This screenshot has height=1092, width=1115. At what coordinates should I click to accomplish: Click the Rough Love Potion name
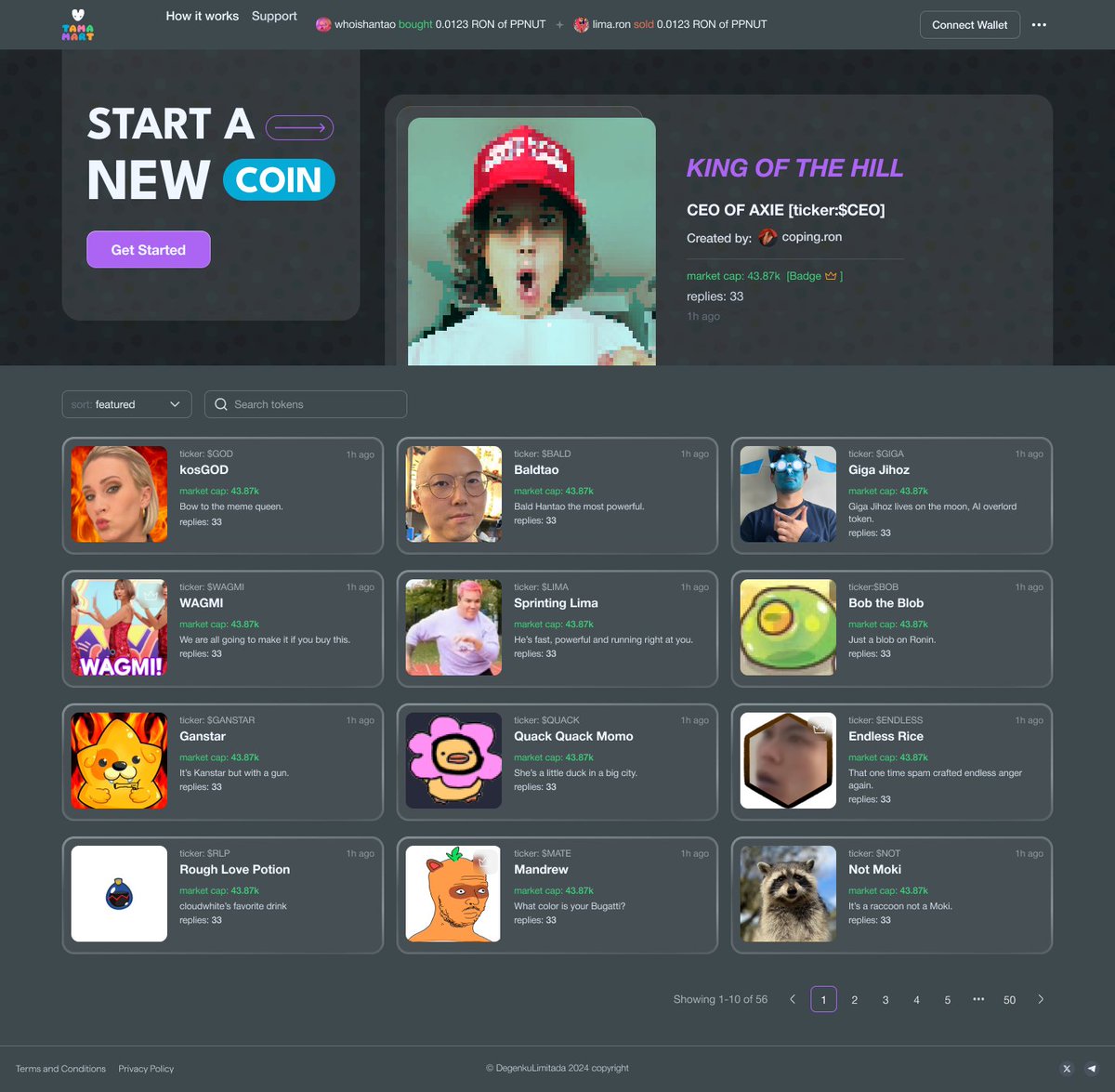pyautogui.click(x=234, y=870)
